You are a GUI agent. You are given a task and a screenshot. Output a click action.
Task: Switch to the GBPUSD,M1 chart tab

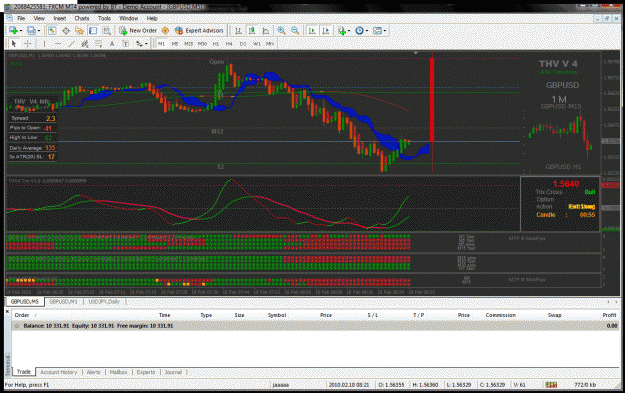pyautogui.click(x=63, y=302)
